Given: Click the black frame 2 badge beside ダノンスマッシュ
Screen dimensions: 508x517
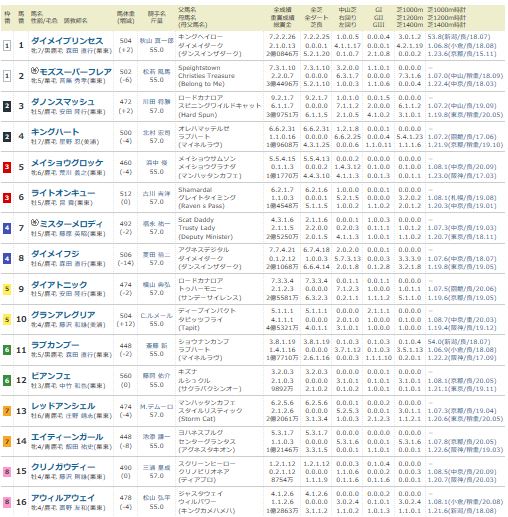Looking at the screenshot, I should point(7,106).
